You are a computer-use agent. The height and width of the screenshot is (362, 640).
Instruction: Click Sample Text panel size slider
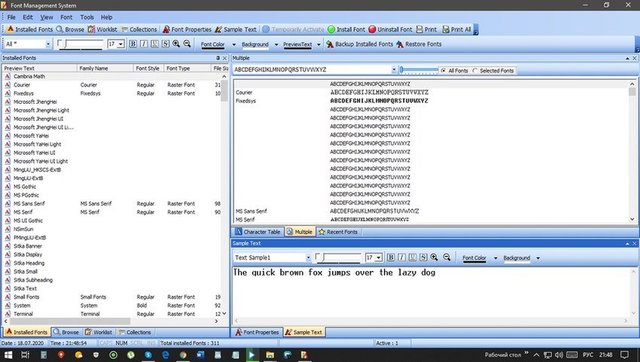(x=342, y=258)
